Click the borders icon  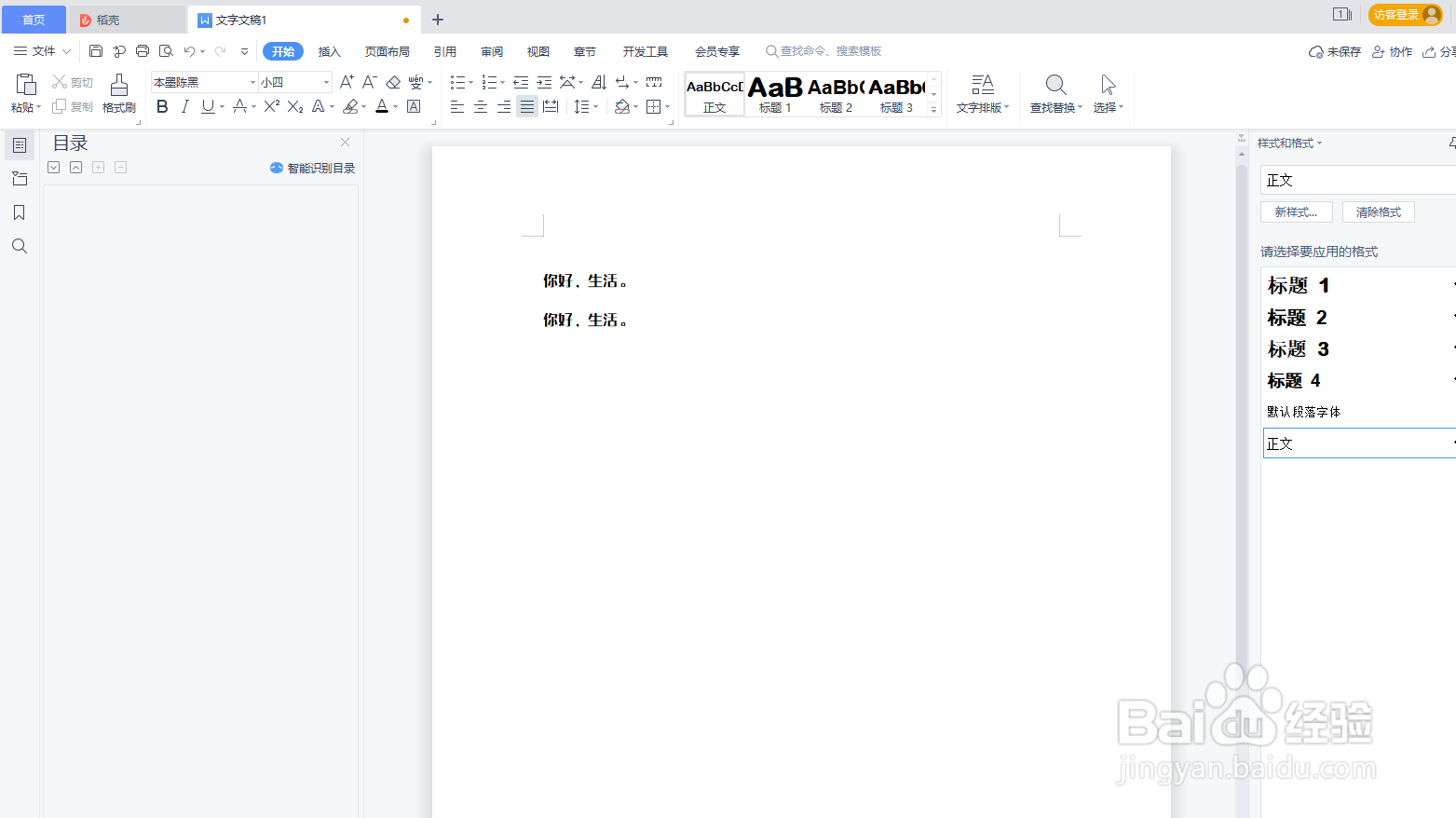click(x=654, y=107)
